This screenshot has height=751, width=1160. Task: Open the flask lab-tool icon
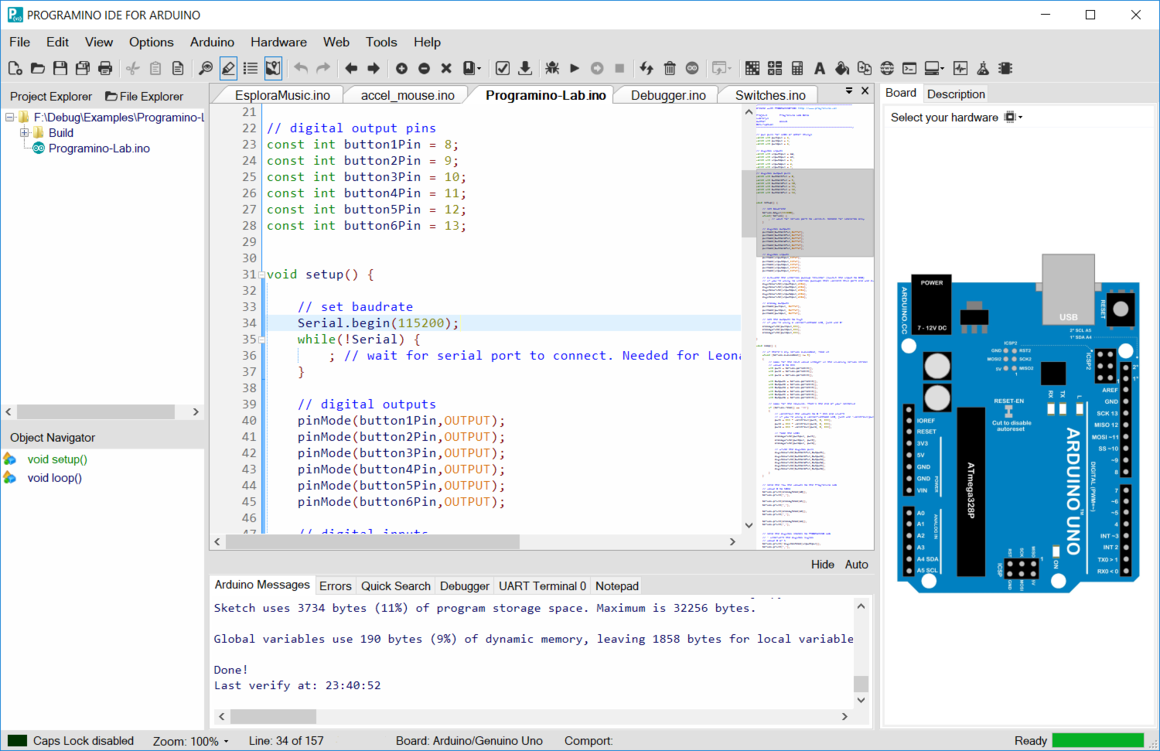coord(983,68)
